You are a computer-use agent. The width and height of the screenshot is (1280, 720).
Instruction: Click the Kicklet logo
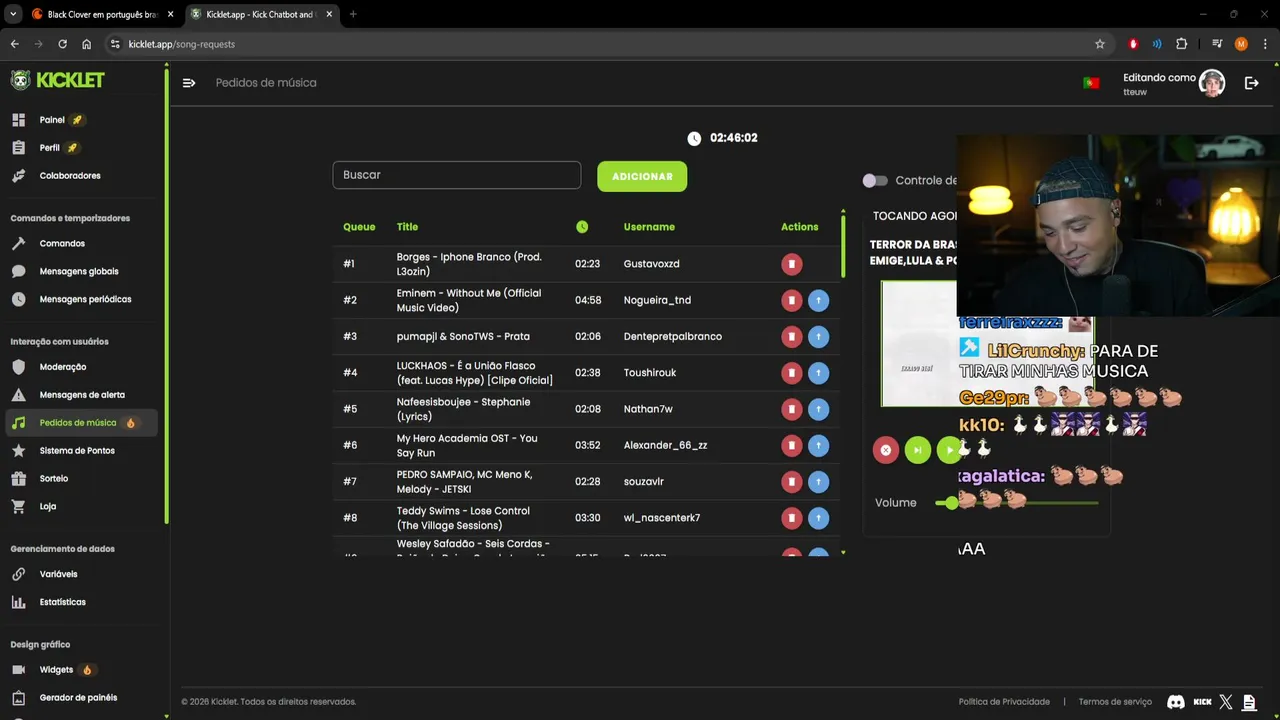coord(57,80)
